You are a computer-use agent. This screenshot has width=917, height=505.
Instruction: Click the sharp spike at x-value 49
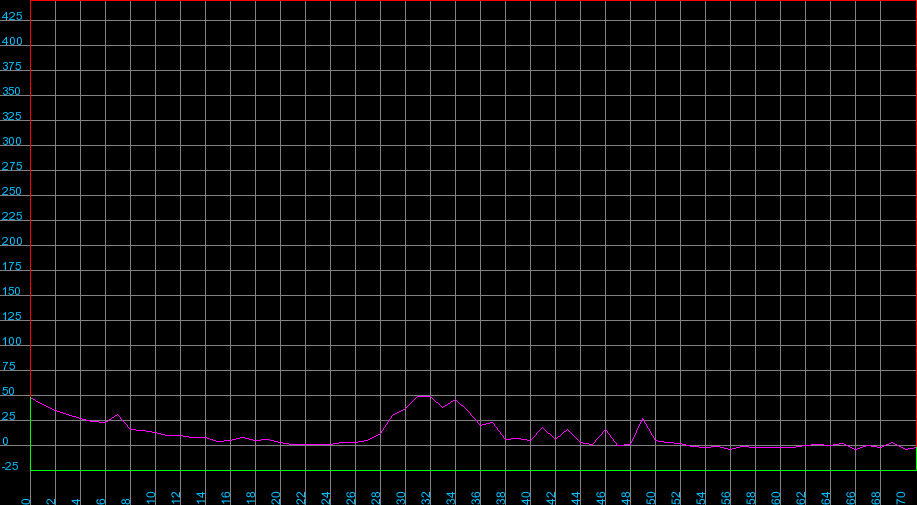coord(642,418)
